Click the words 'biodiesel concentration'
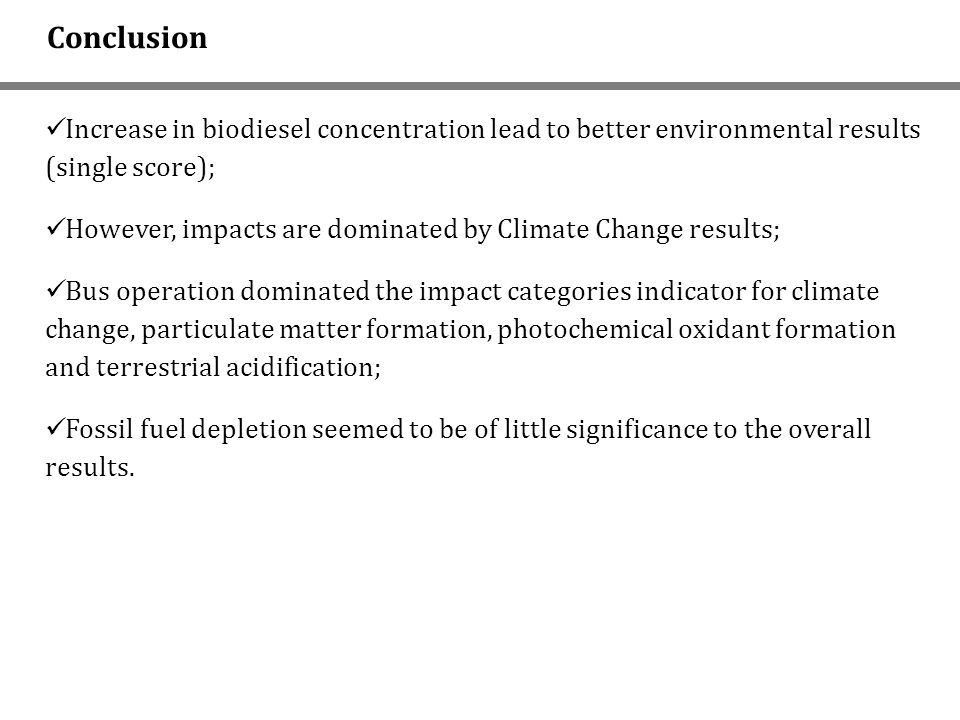This screenshot has width=960, height=720. point(343,129)
